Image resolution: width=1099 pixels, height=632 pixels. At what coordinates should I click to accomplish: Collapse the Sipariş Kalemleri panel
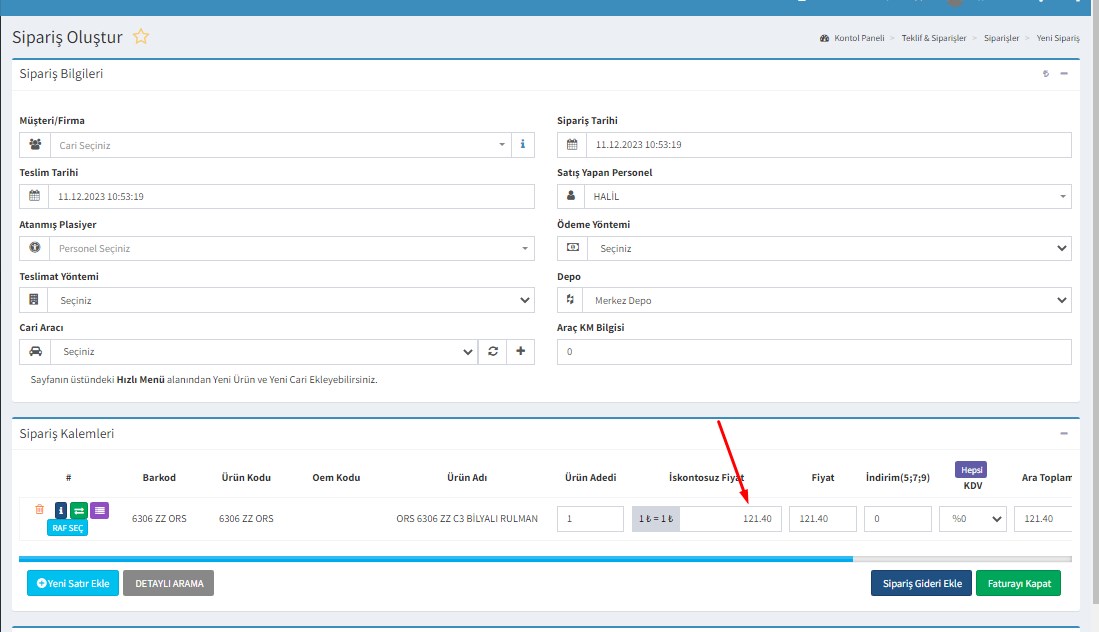pos(1064,433)
